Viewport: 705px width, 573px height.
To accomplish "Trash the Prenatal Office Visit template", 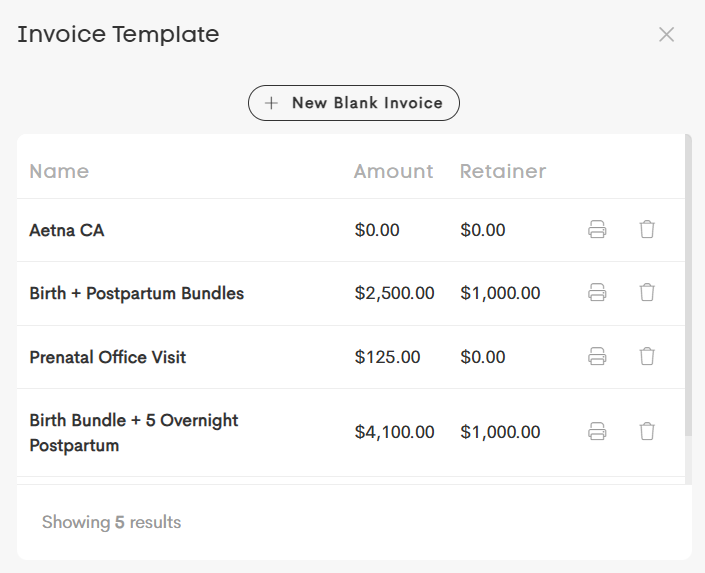I will pyautogui.click(x=647, y=357).
